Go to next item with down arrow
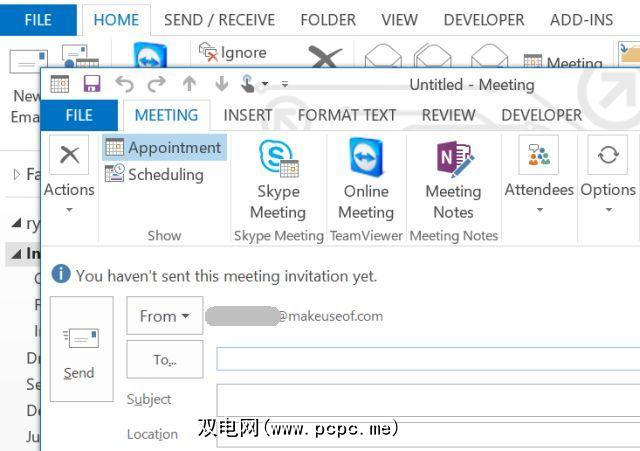This screenshot has width=640, height=451. [x=222, y=84]
